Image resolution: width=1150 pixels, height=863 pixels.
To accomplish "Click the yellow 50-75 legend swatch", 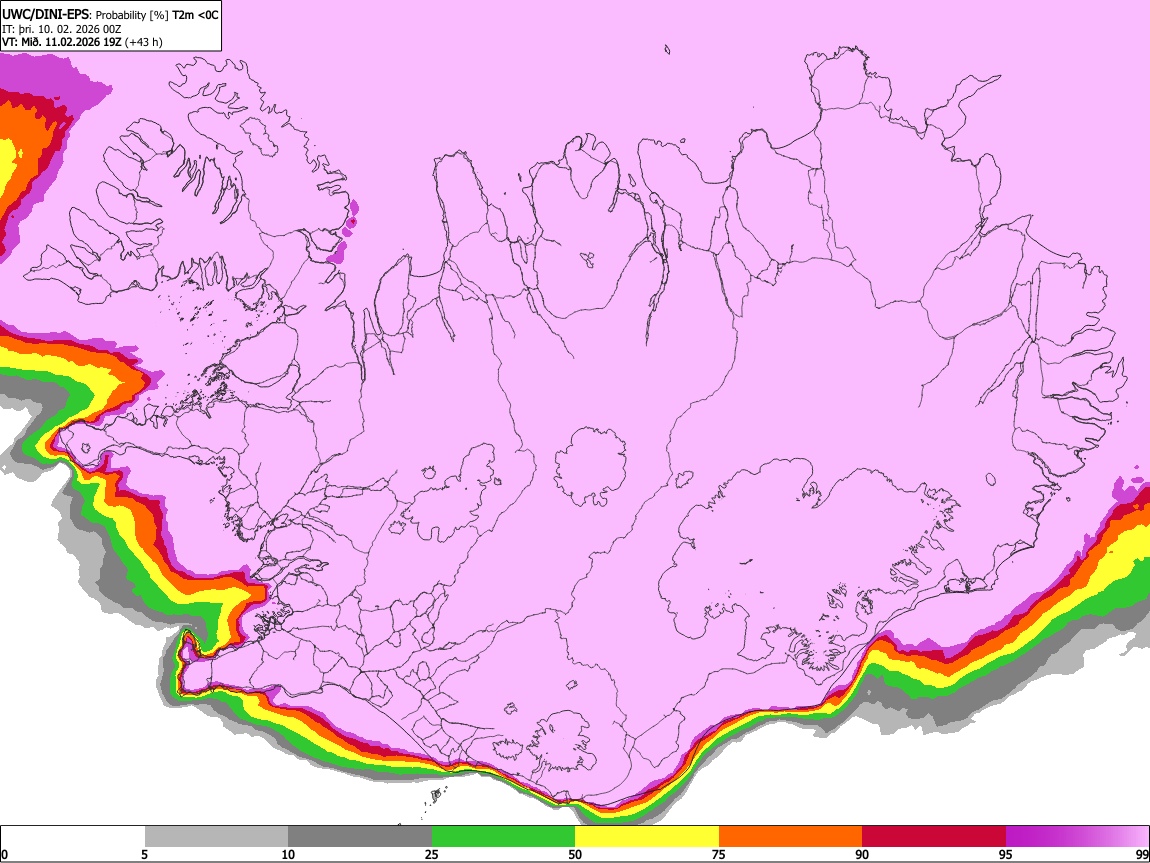I will 647,837.
